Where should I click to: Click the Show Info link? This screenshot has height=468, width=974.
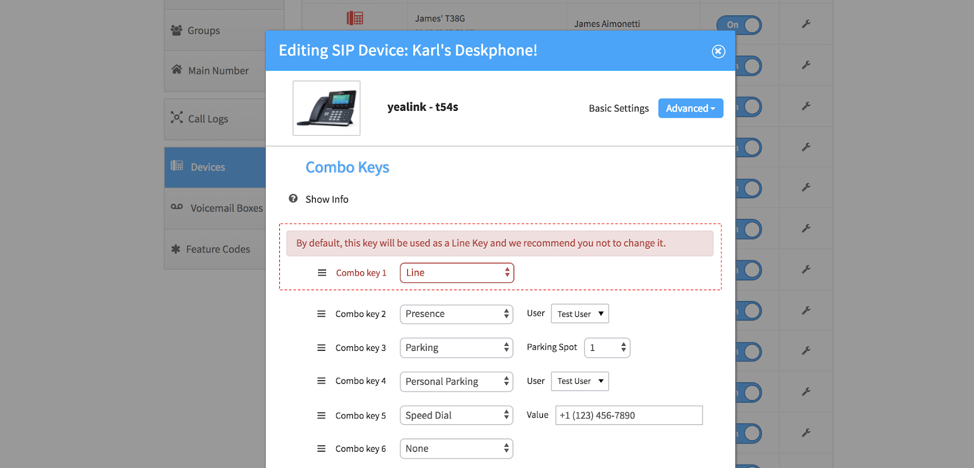click(327, 199)
